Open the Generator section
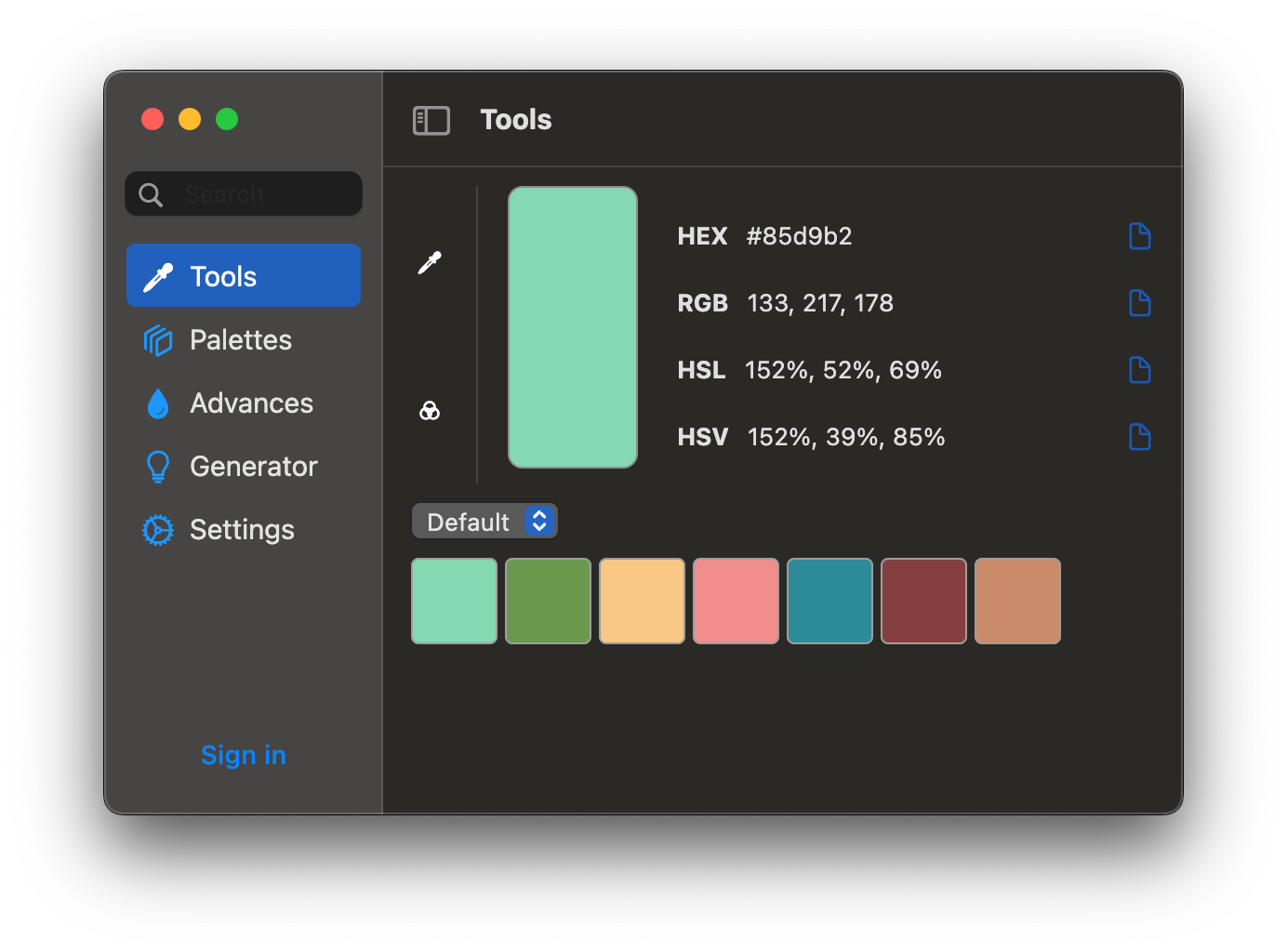The width and height of the screenshot is (1287, 952). 253,466
